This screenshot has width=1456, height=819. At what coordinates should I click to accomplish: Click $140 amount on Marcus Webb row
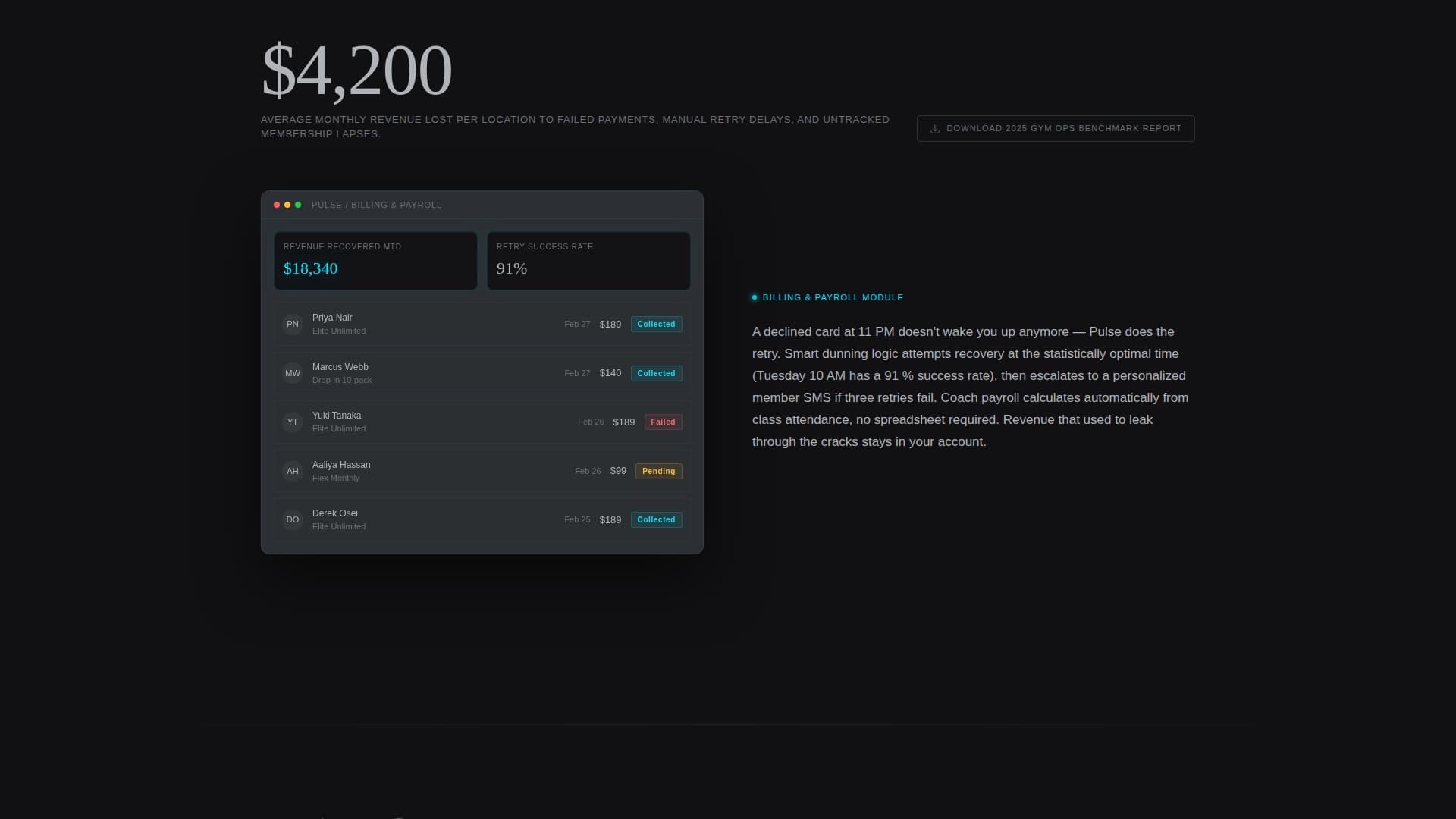click(x=610, y=373)
